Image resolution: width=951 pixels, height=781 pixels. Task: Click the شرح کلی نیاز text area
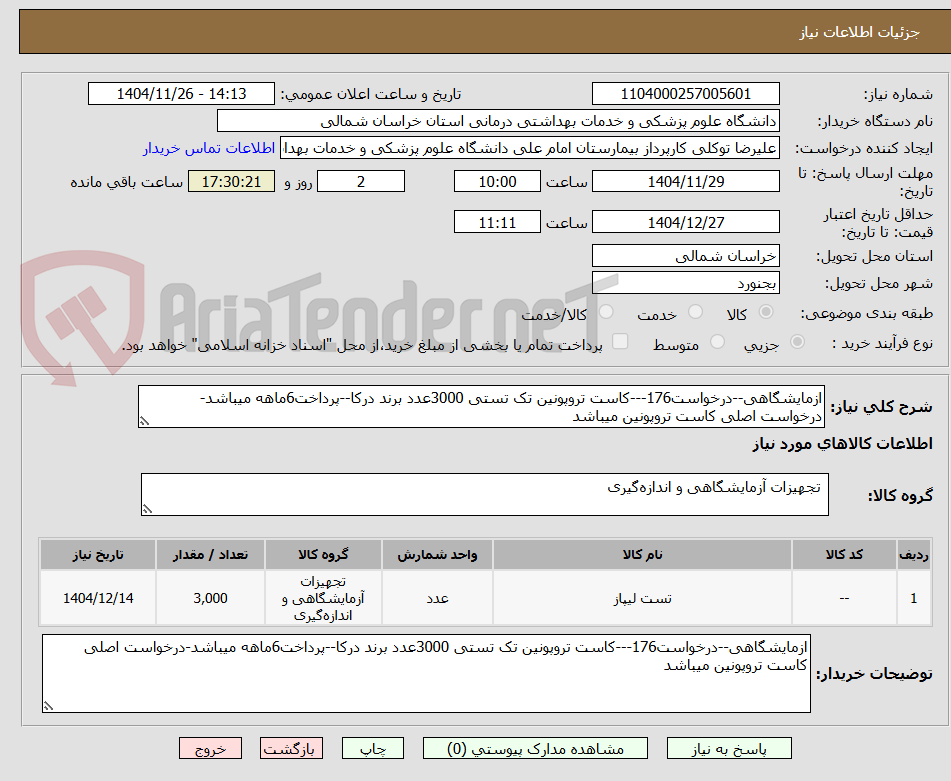tap(481, 407)
